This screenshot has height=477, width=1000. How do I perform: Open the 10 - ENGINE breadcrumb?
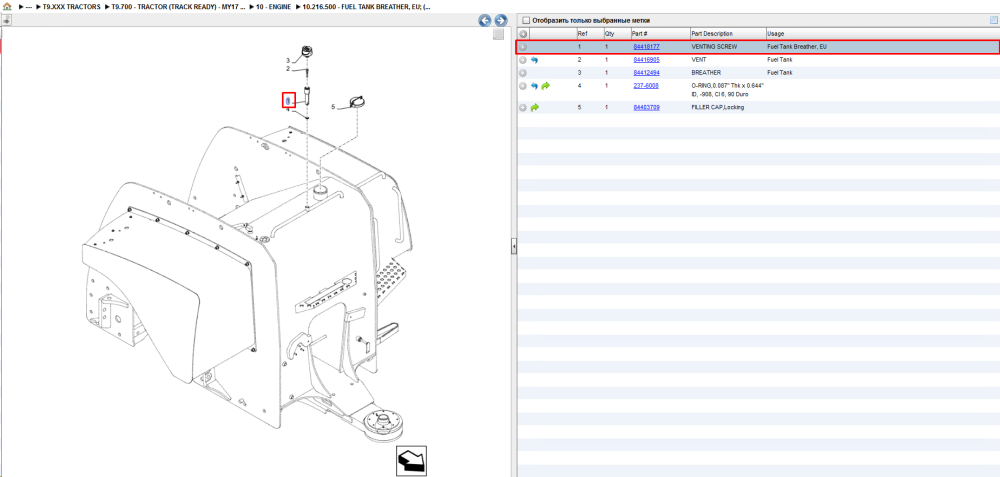[273, 6]
